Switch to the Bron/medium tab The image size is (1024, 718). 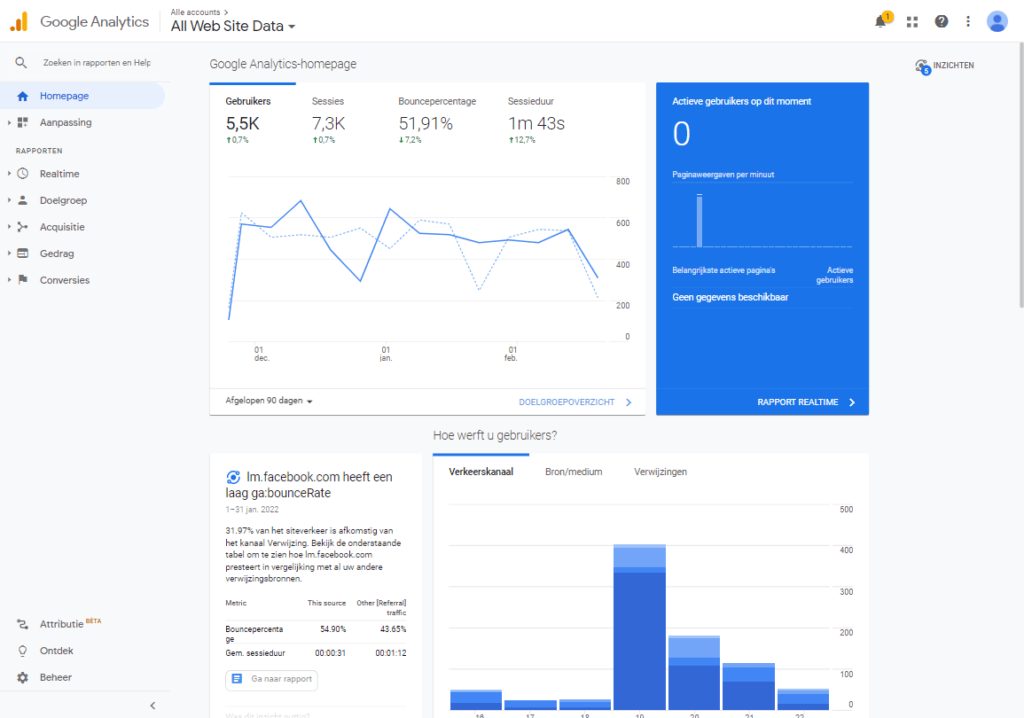pyautogui.click(x=573, y=471)
